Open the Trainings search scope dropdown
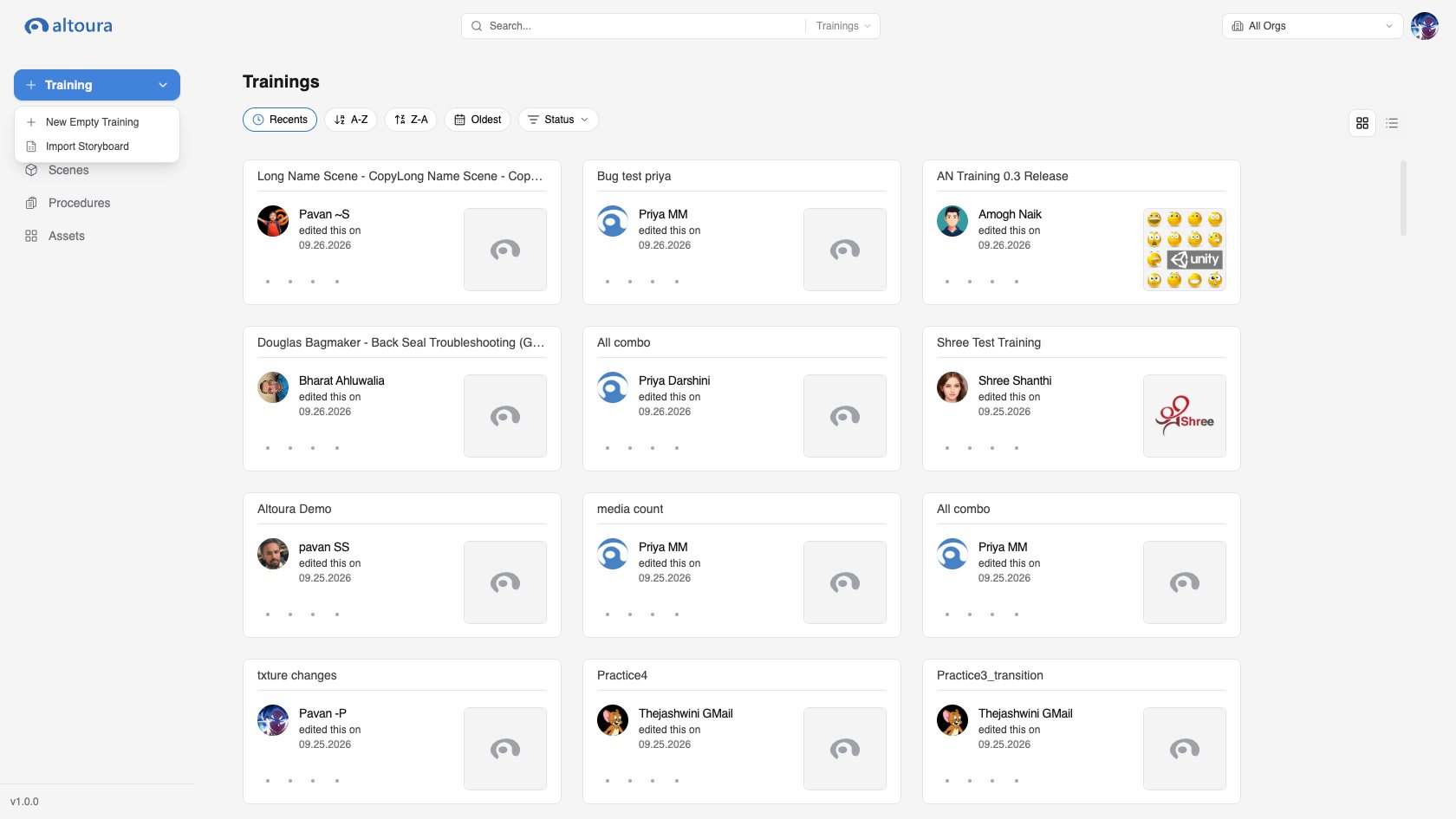Screen dimensions: 1456x819 click(842, 26)
